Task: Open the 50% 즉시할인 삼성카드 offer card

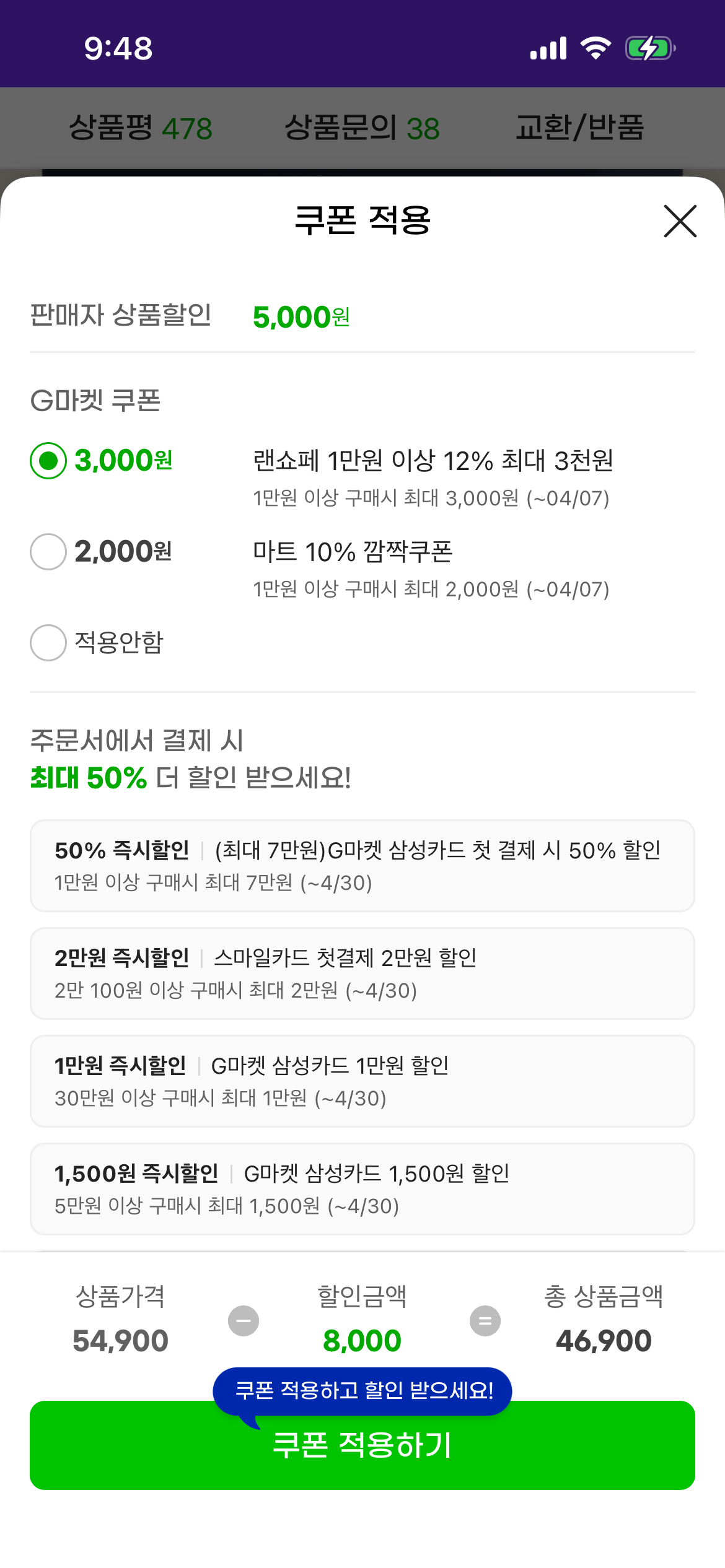Action: pyautogui.click(x=362, y=866)
